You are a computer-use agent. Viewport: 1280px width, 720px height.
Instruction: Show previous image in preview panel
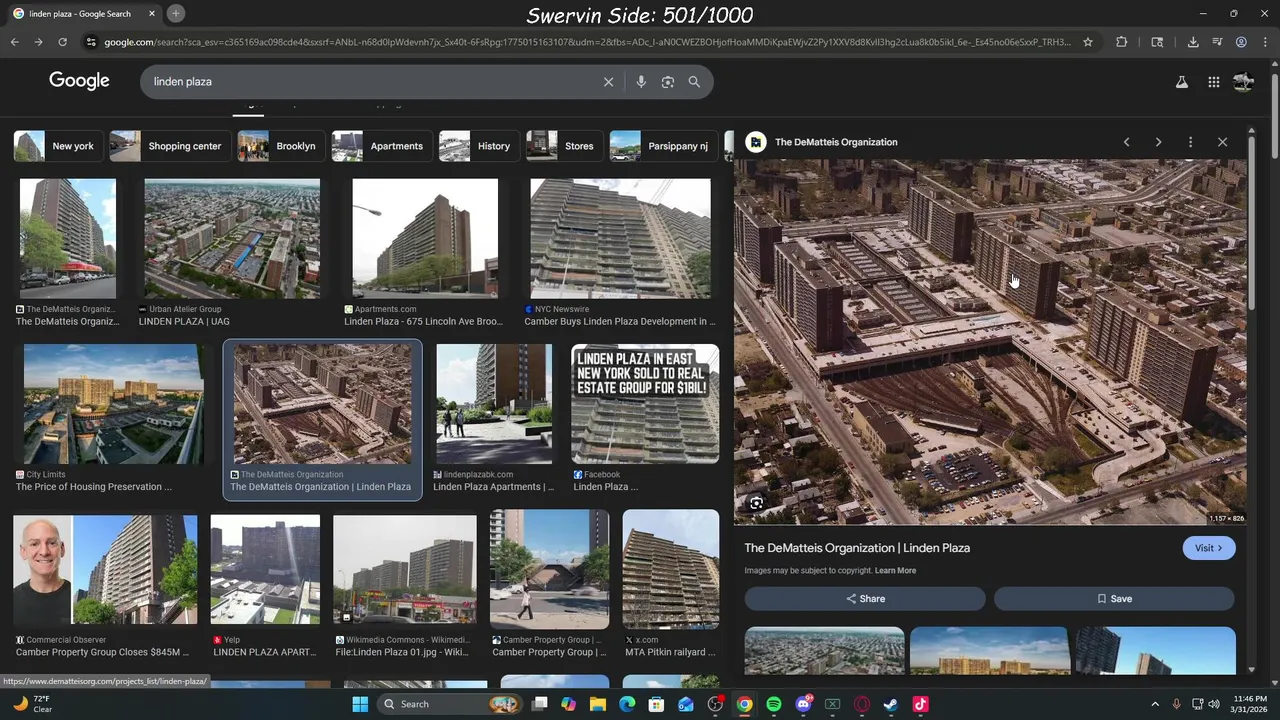1126,142
